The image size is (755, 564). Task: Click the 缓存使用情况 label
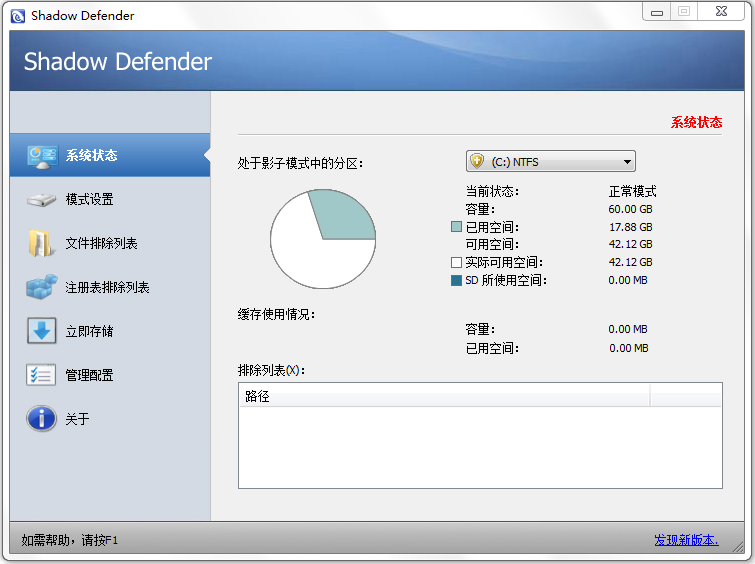tap(276, 315)
